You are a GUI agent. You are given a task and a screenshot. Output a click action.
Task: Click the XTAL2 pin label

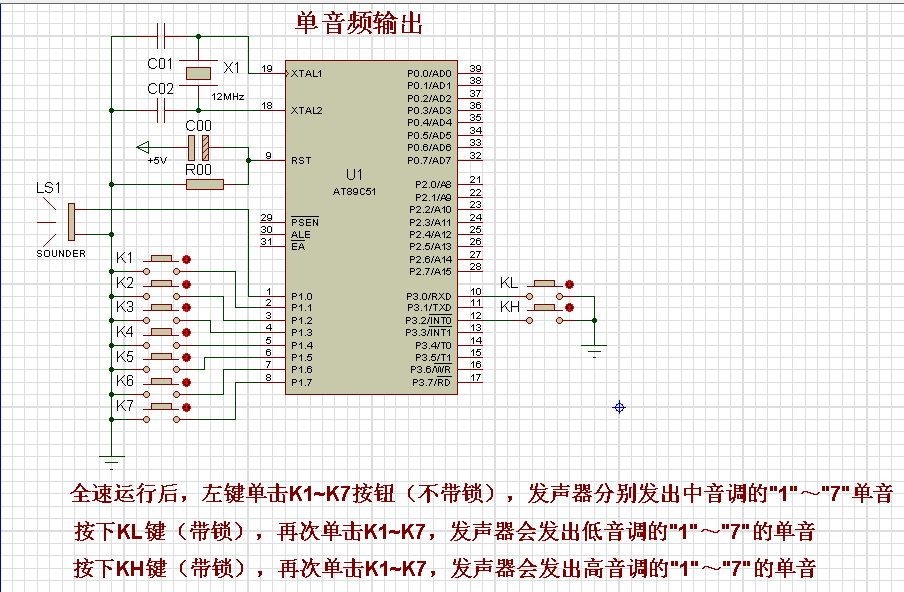pos(306,110)
